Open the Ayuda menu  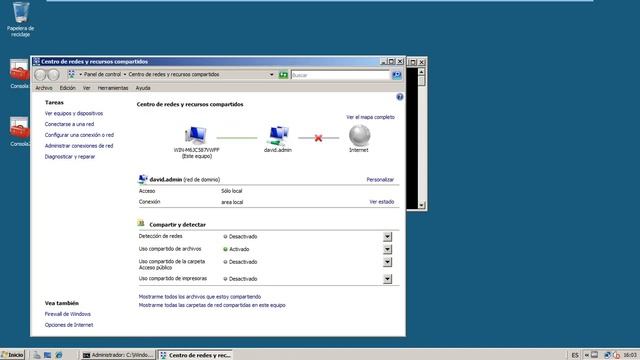point(143,88)
